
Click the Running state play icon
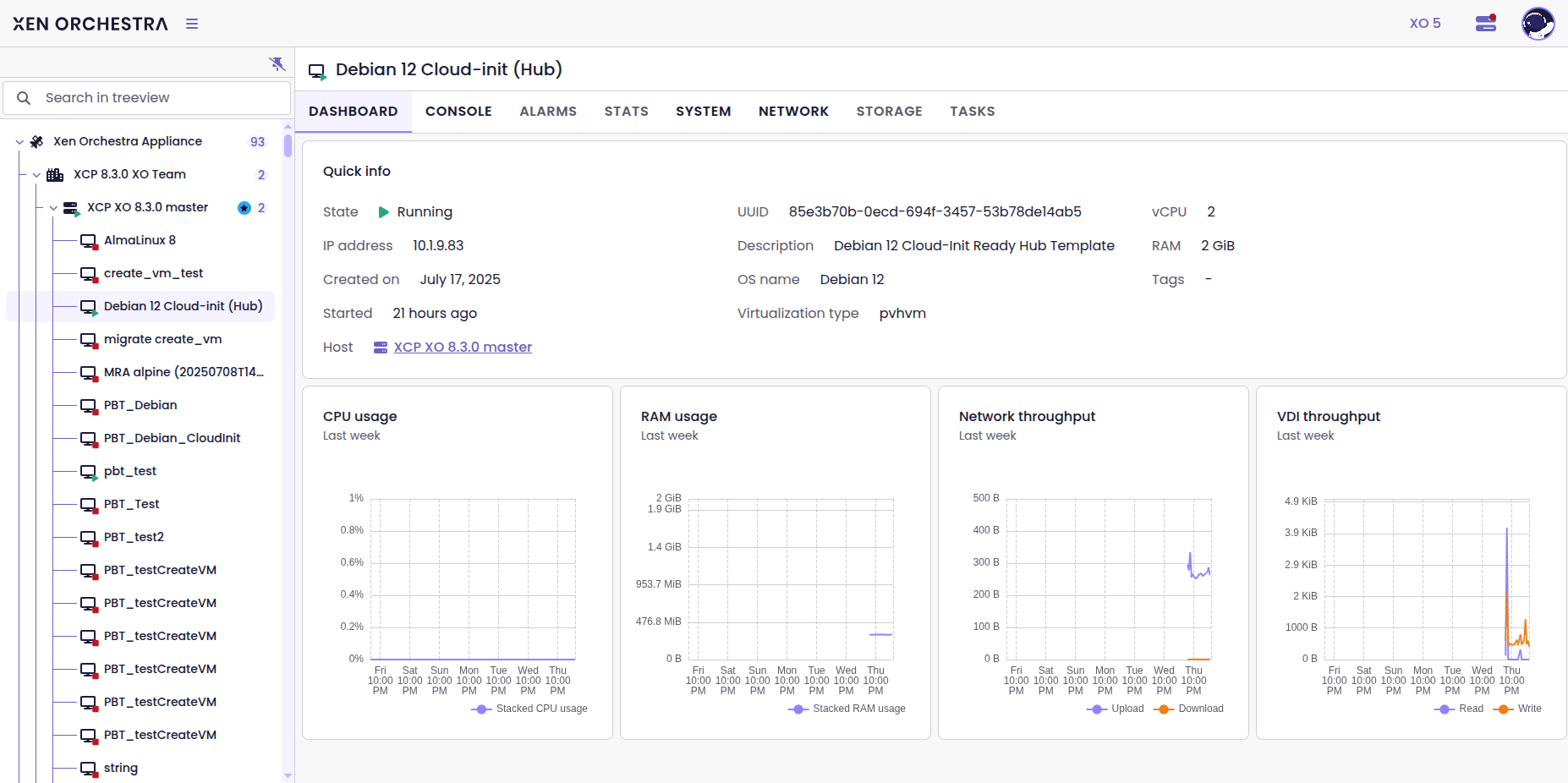click(383, 212)
